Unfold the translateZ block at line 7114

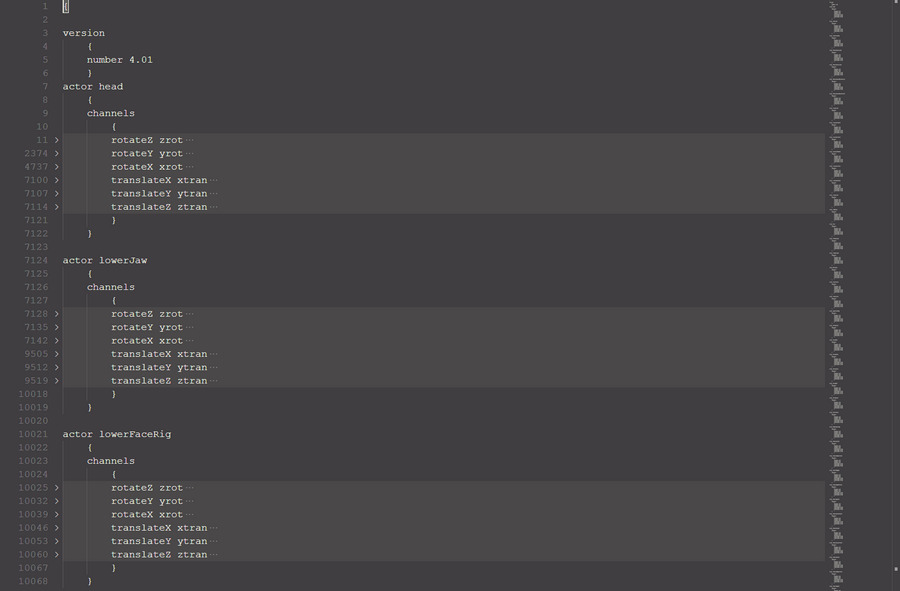coord(57,207)
